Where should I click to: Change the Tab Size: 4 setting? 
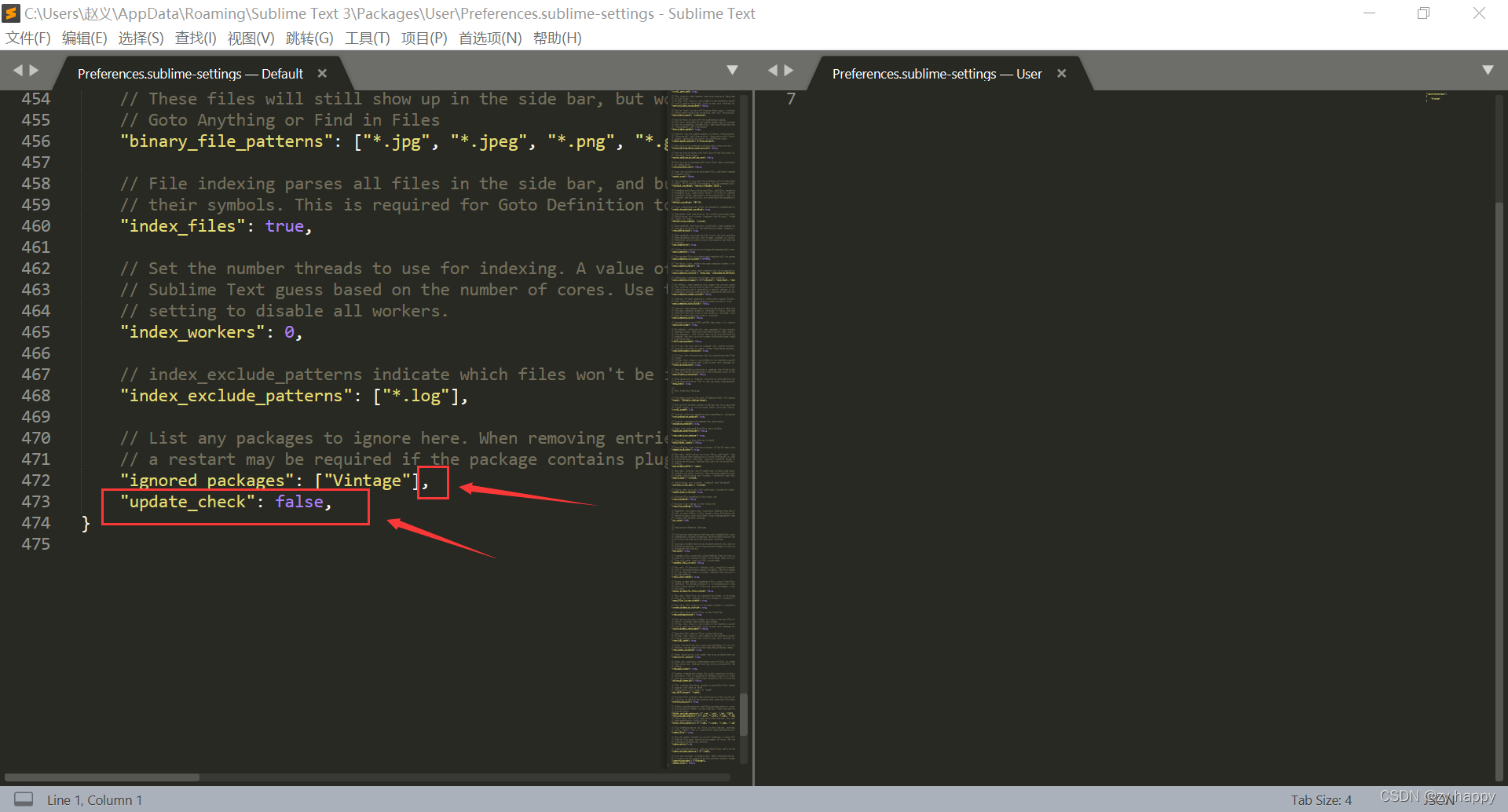pyautogui.click(x=1321, y=799)
